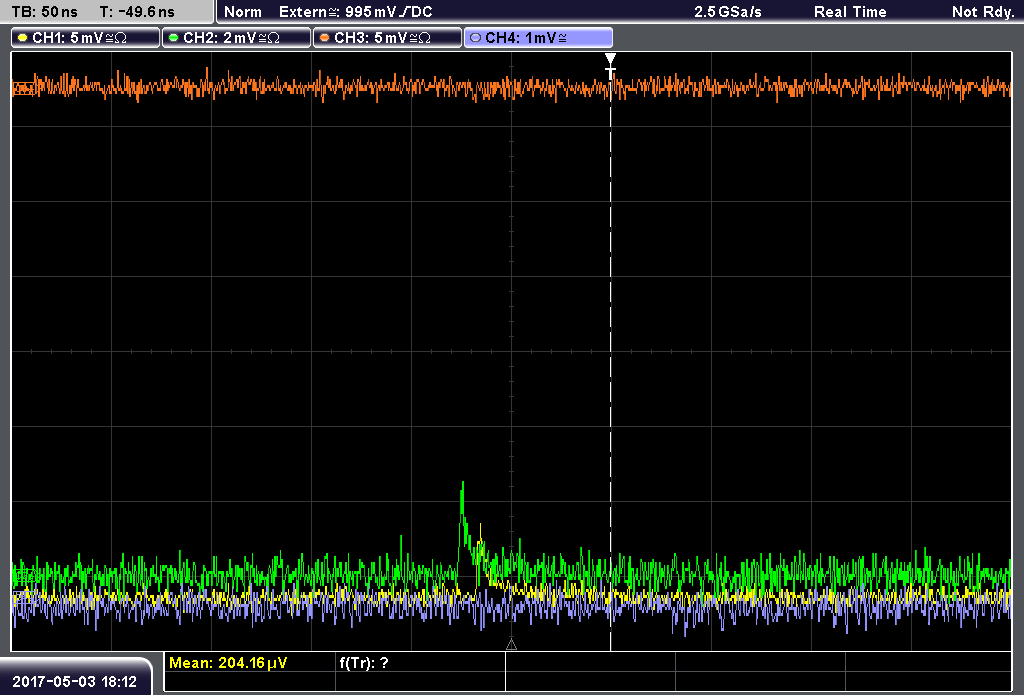Viewport: 1024px width, 695px height.
Task: Click the CH3 orange ground level marker
Action: tap(23, 88)
